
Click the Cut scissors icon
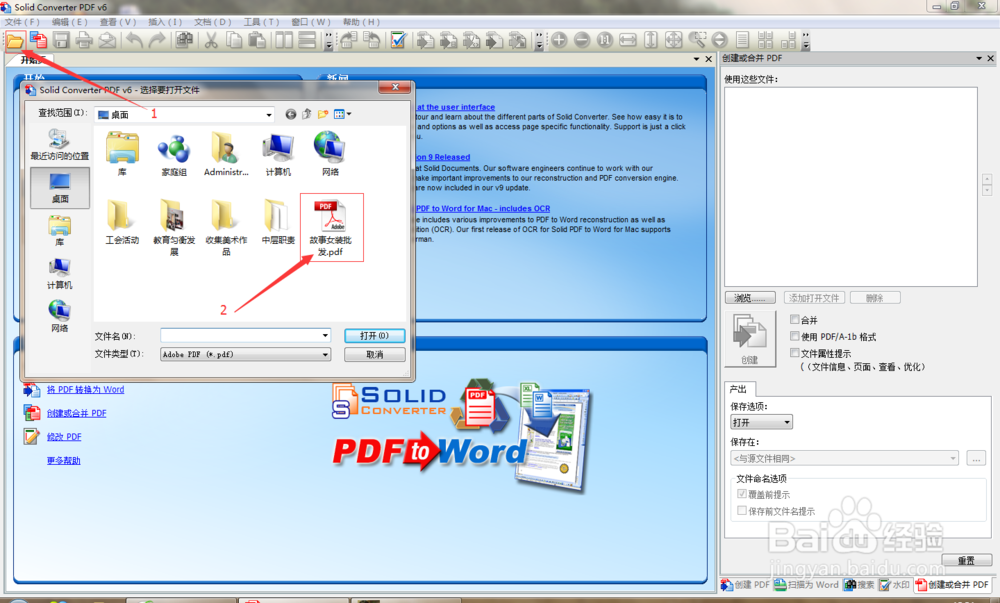click(211, 41)
